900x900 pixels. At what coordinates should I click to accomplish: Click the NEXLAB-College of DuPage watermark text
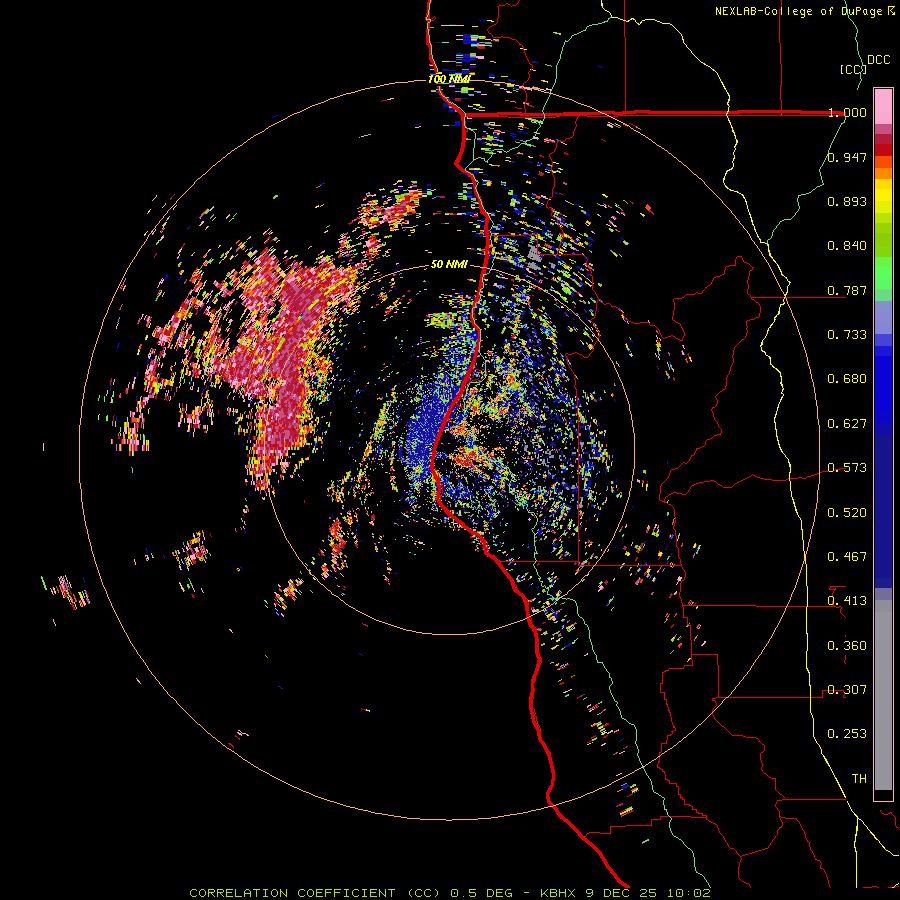point(804,11)
